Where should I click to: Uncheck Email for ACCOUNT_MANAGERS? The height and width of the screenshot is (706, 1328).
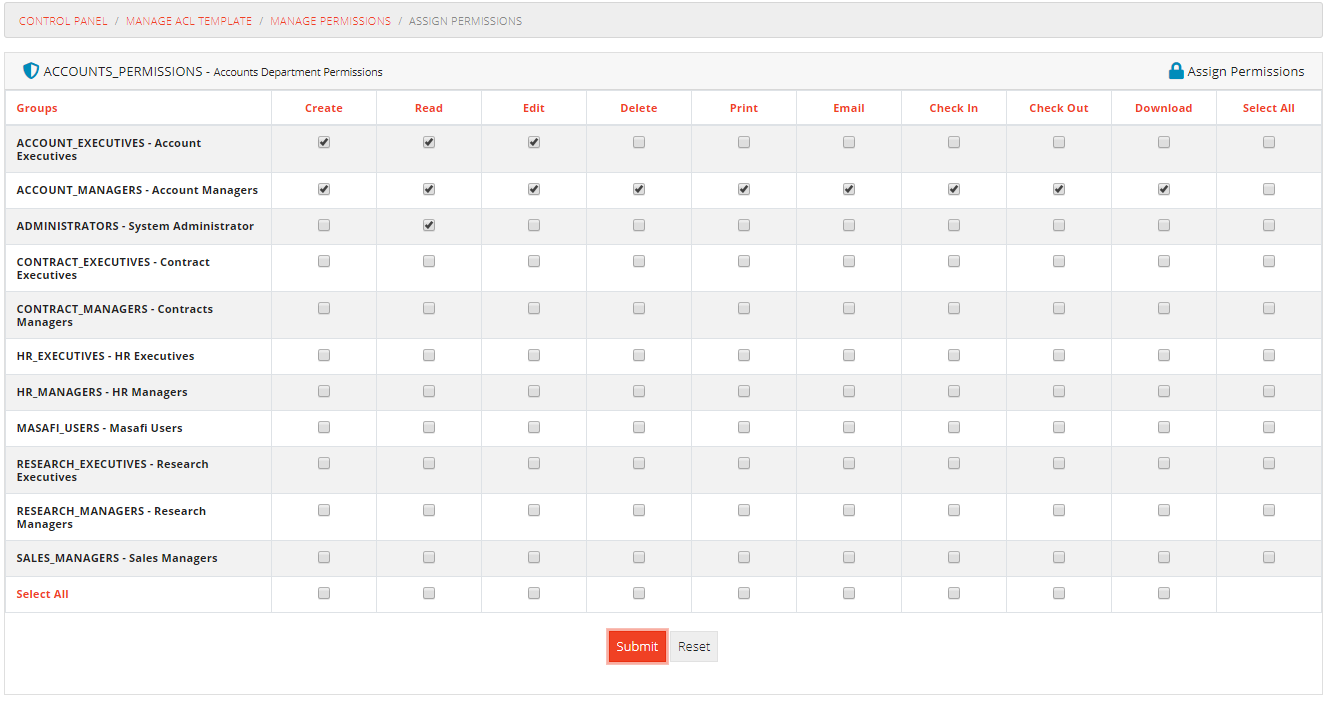coord(849,189)
